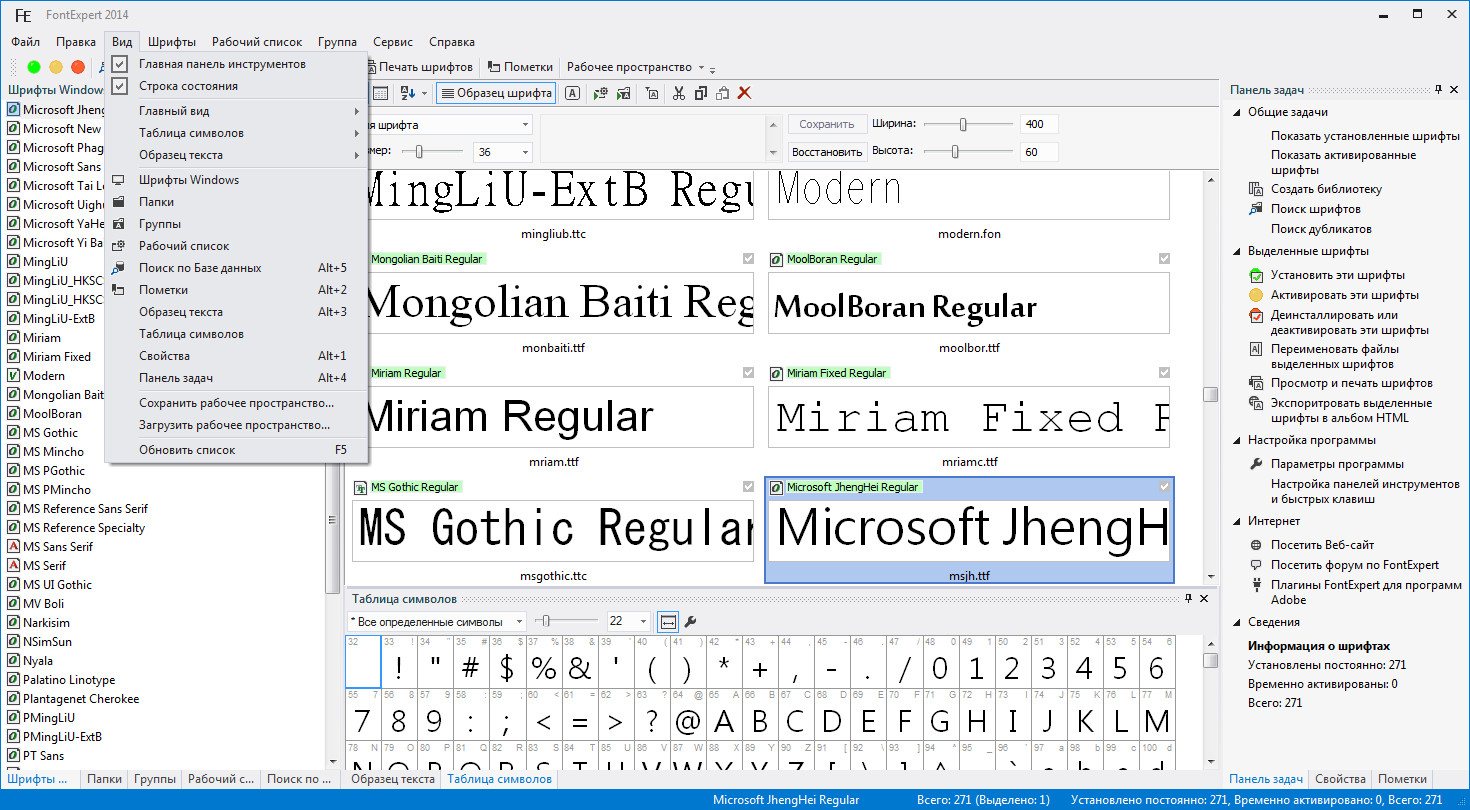
Task: Open the Сервис menu
Action: click(393, 42)
